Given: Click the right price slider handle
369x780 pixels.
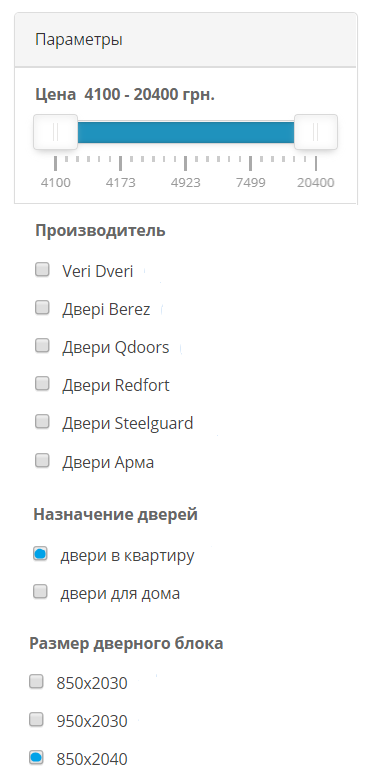Looking at the screenshot, I should pos(316,132).
